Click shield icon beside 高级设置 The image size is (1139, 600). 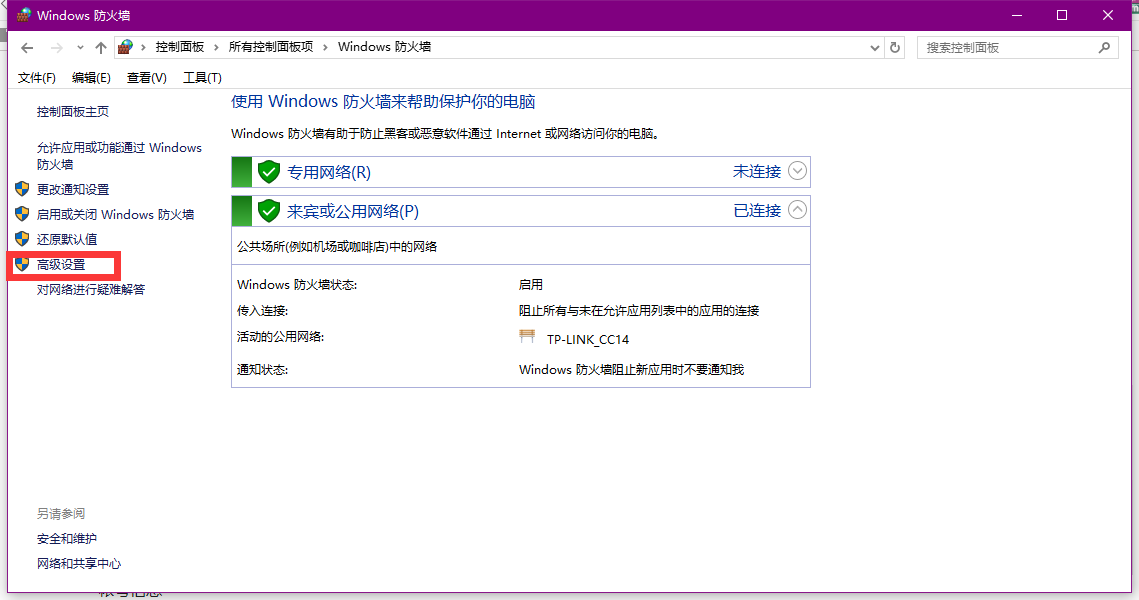click(22, 264)
